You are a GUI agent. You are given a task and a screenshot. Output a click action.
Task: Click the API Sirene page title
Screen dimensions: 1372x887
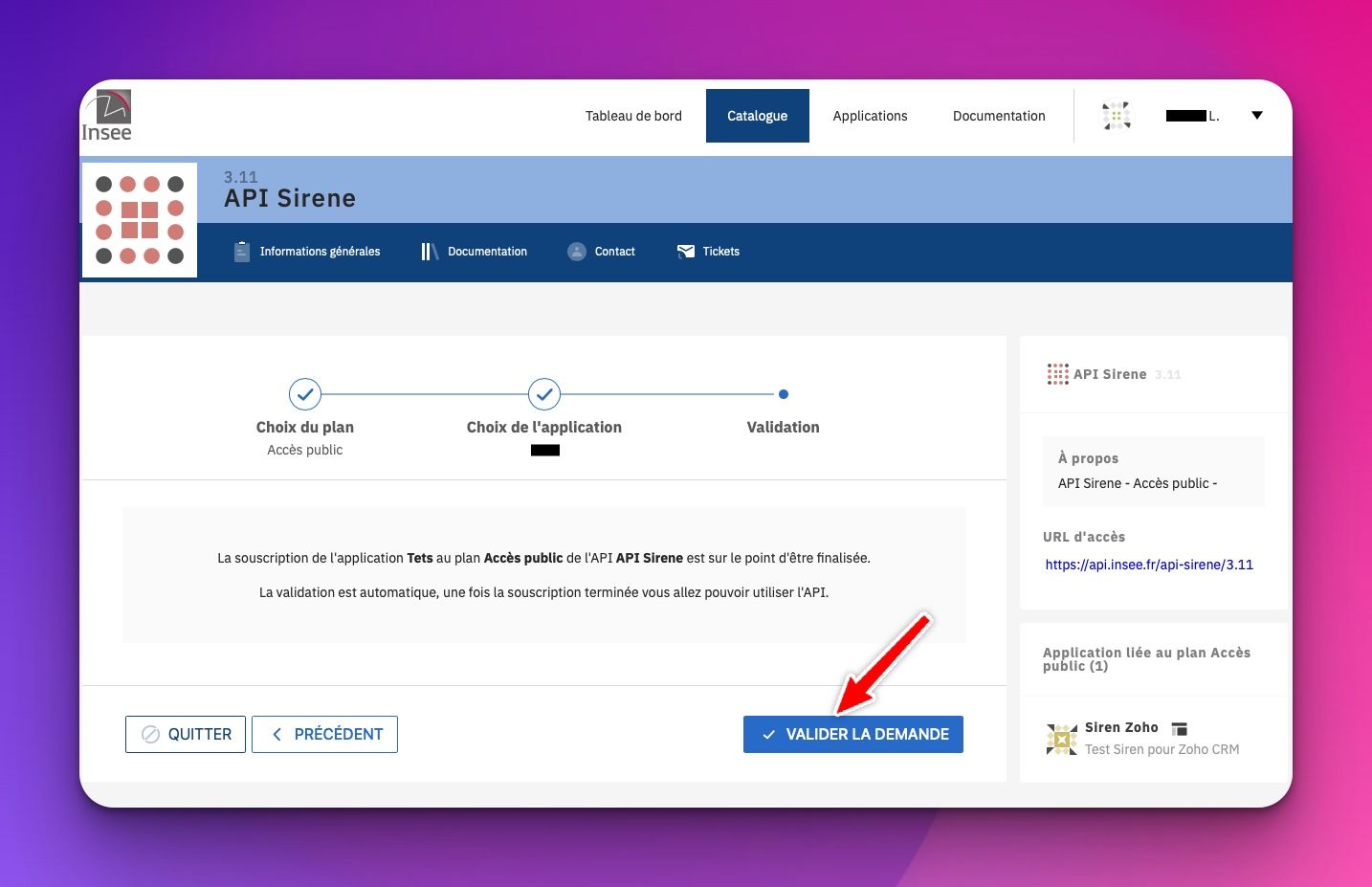pyautogui.click(x=290, y=198)
